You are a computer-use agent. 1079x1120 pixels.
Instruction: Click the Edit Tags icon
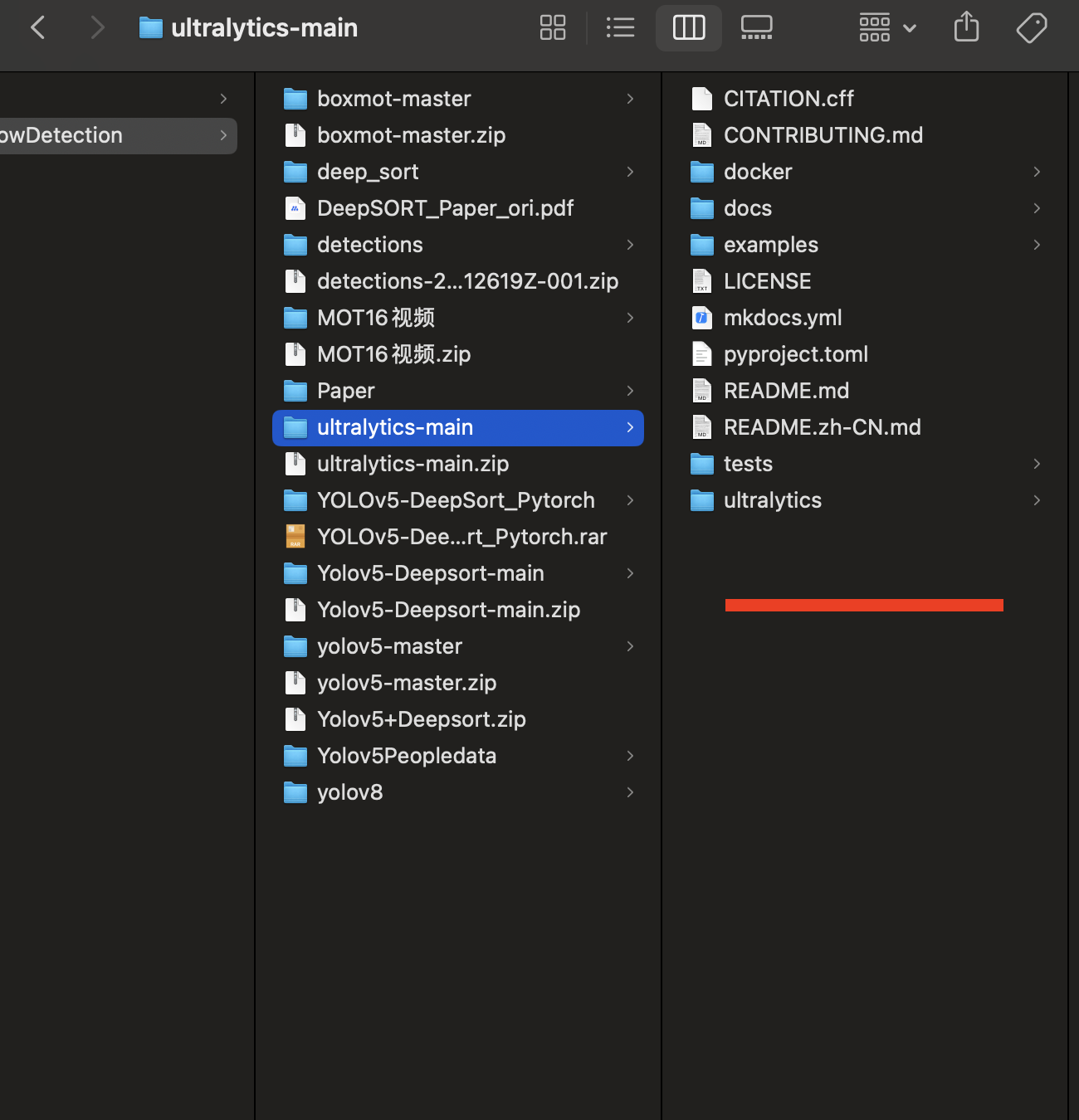(x=1031, y=28)
